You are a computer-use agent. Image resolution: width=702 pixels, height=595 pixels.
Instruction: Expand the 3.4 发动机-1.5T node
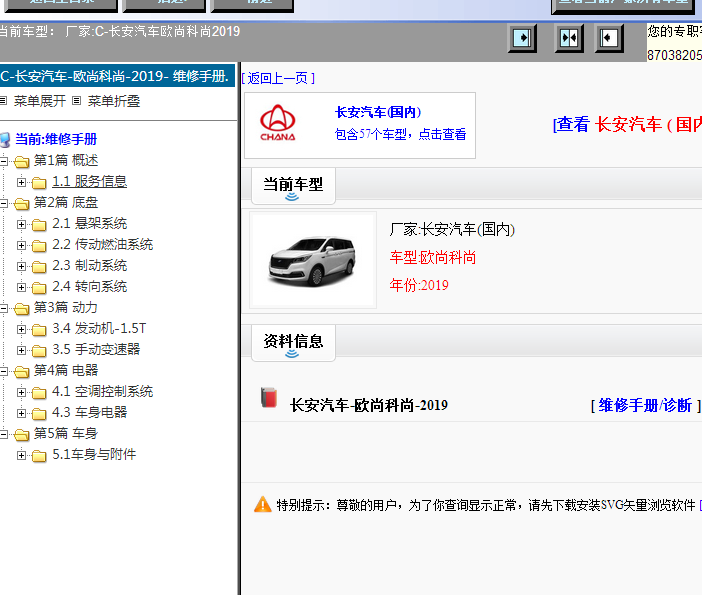pos(21,330)
